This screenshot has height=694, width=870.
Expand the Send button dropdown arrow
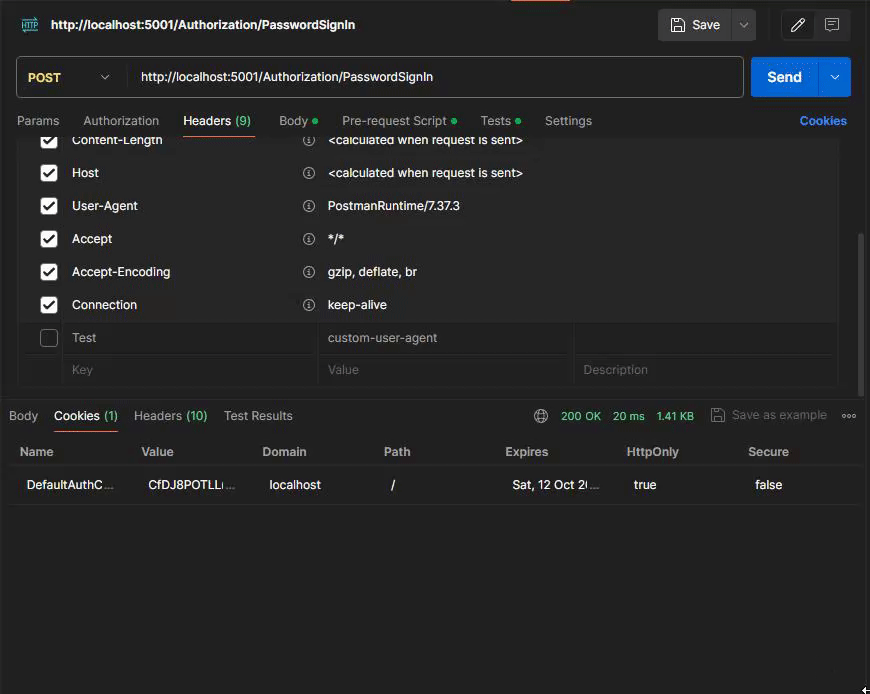coord(835,77)
